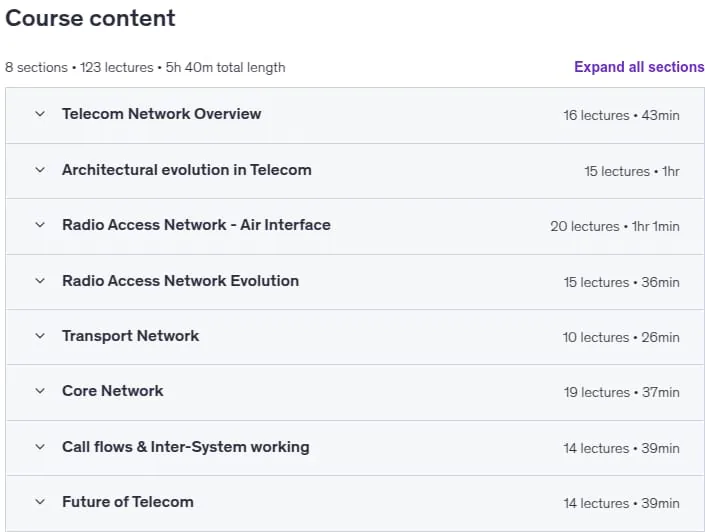
Task: Click the Core Network chevron icon
Action: pos(40,391)
